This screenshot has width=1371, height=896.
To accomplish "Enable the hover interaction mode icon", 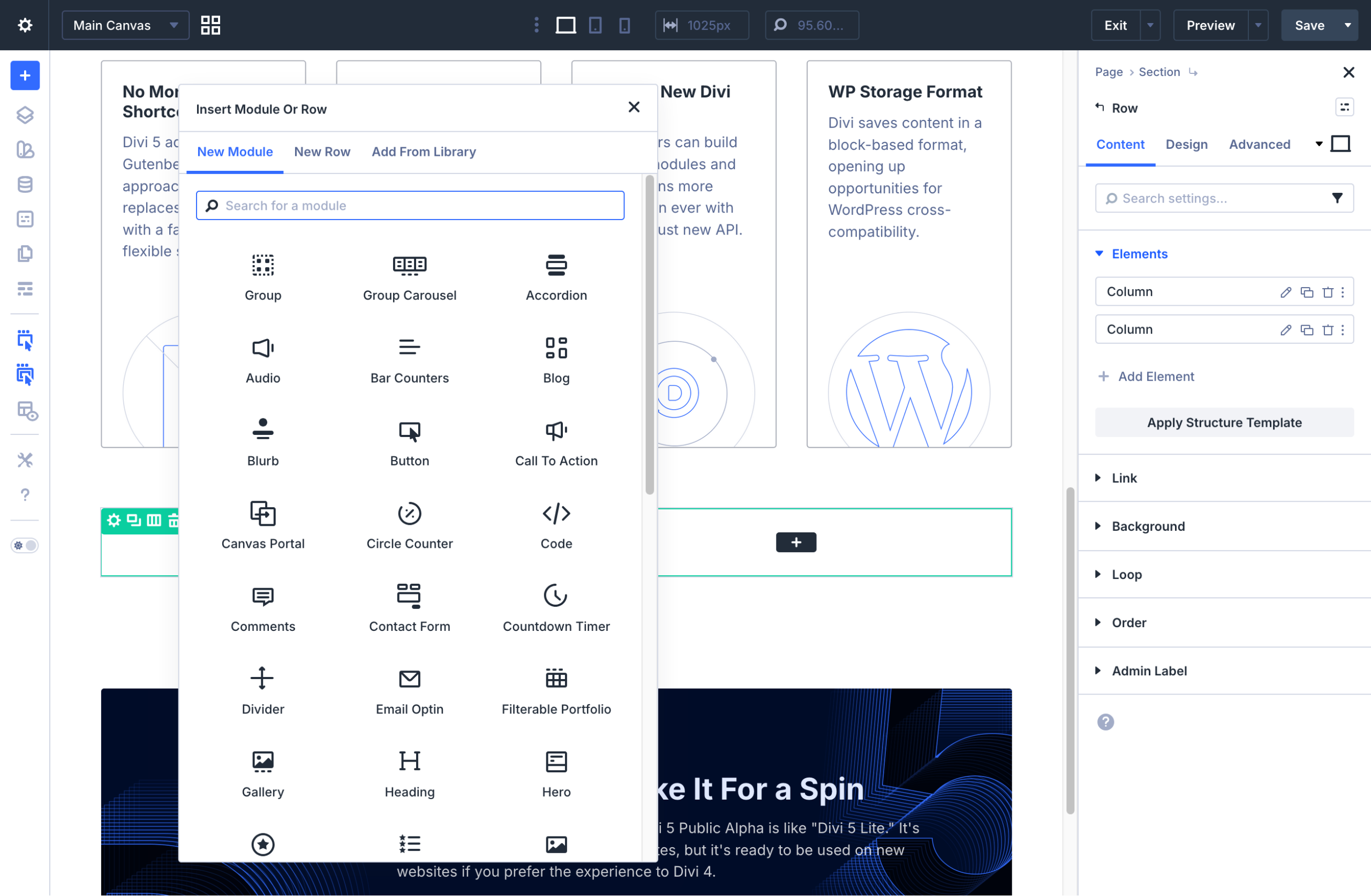I will 25,374.
